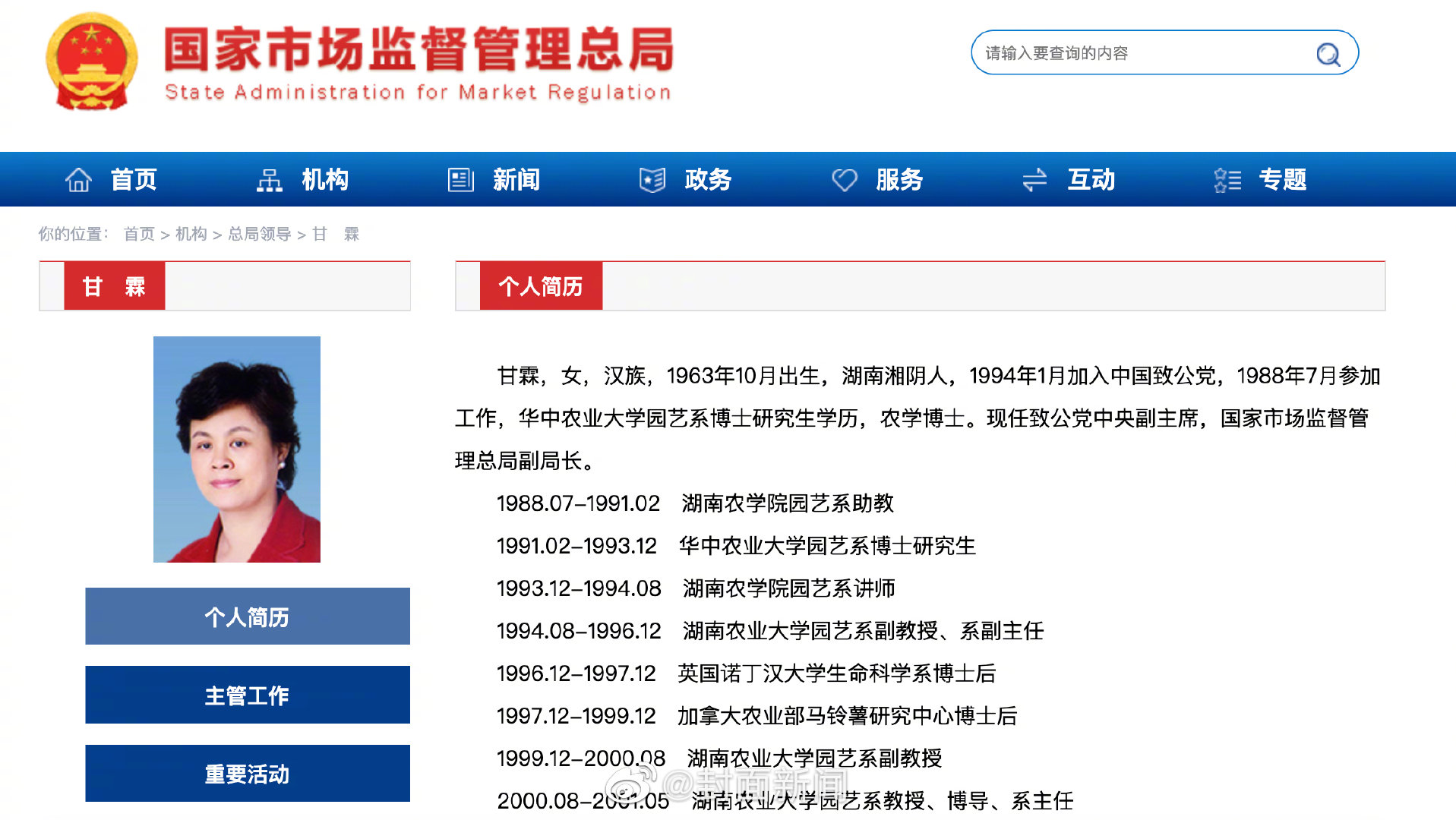Click the 个人简历 sidebar button

click(x=248, y=617)
